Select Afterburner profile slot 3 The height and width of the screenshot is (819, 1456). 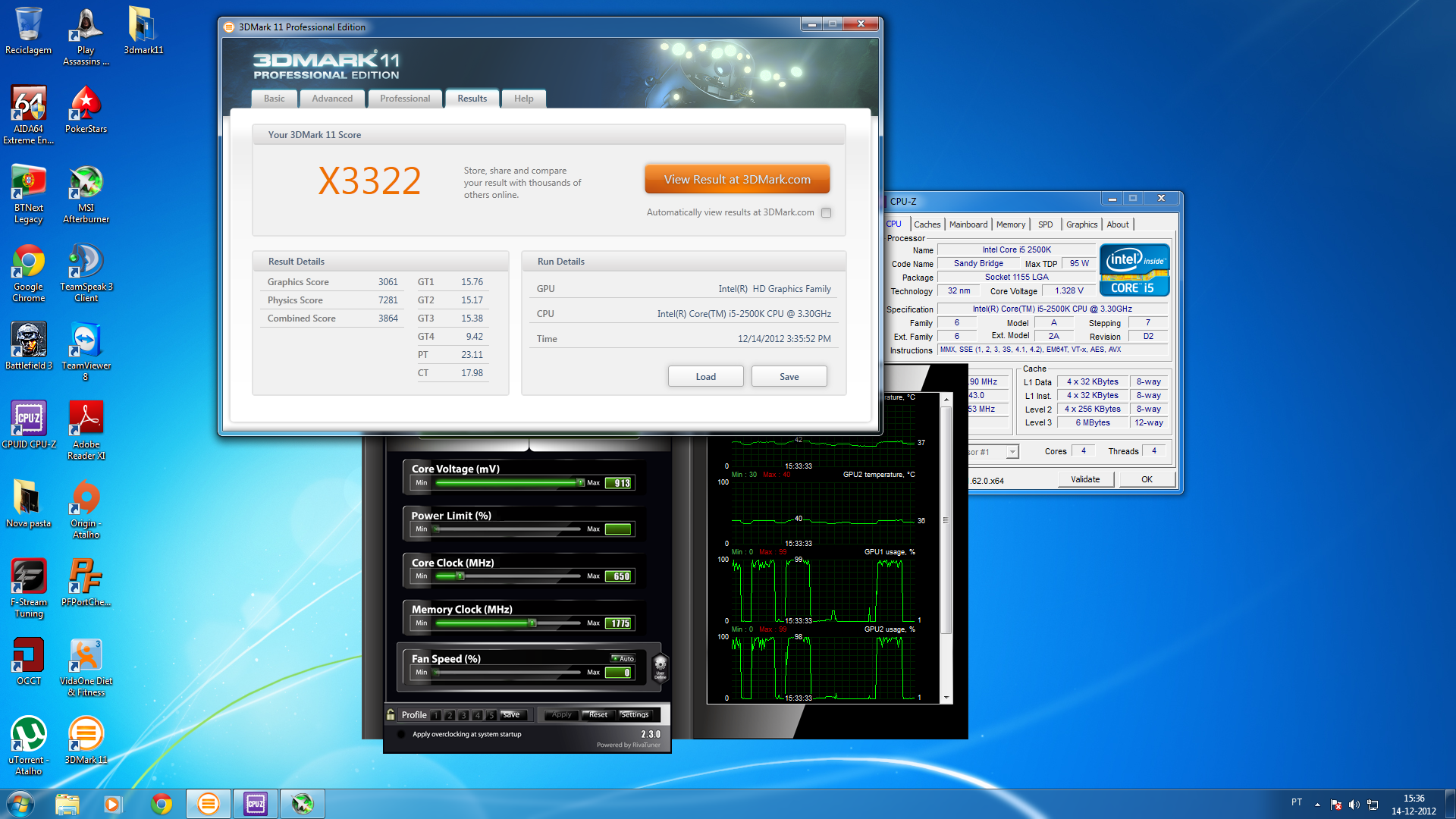[463, 715]
